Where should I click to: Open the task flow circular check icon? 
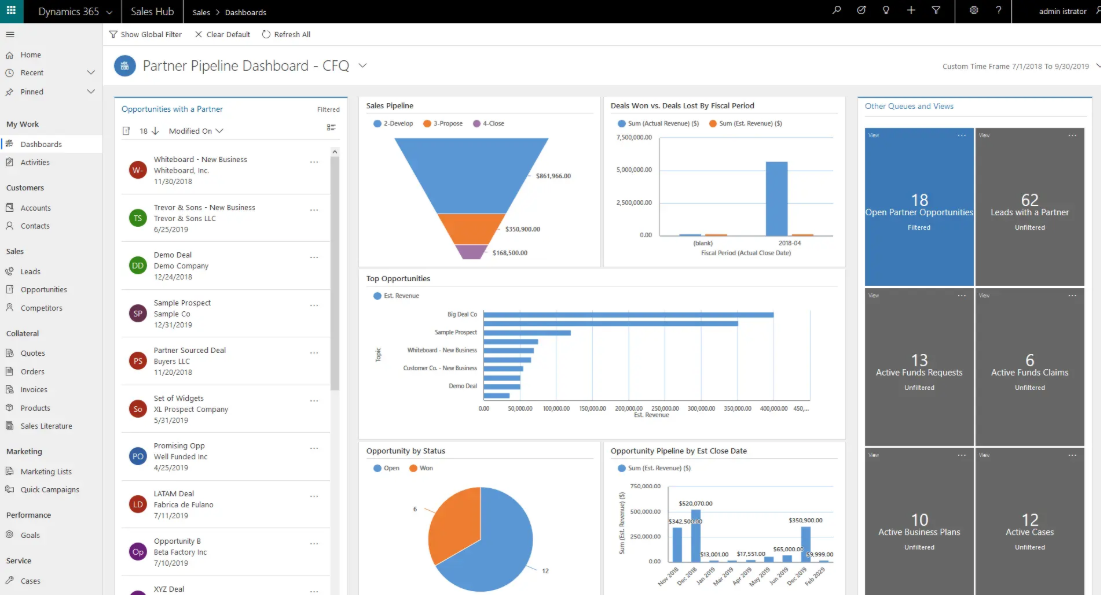click(861, 11)
